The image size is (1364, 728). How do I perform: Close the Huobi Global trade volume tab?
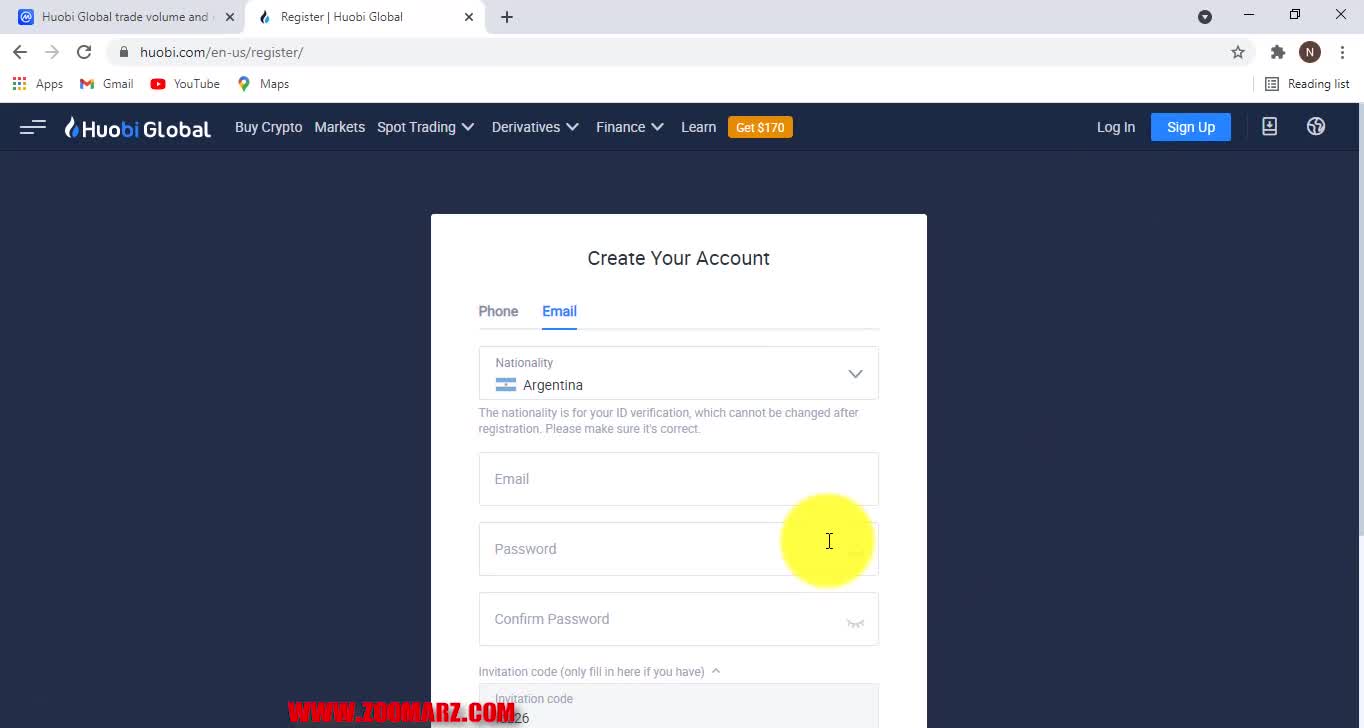coord(229,17)
